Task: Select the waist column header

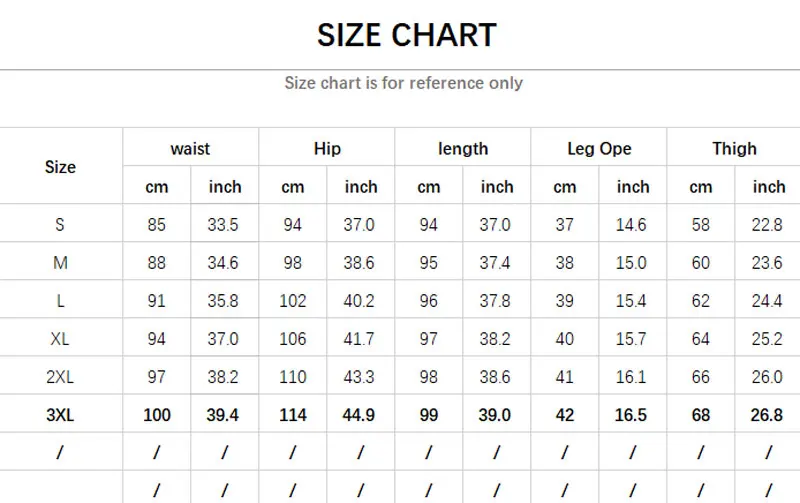Action: [x=190, y=149]
